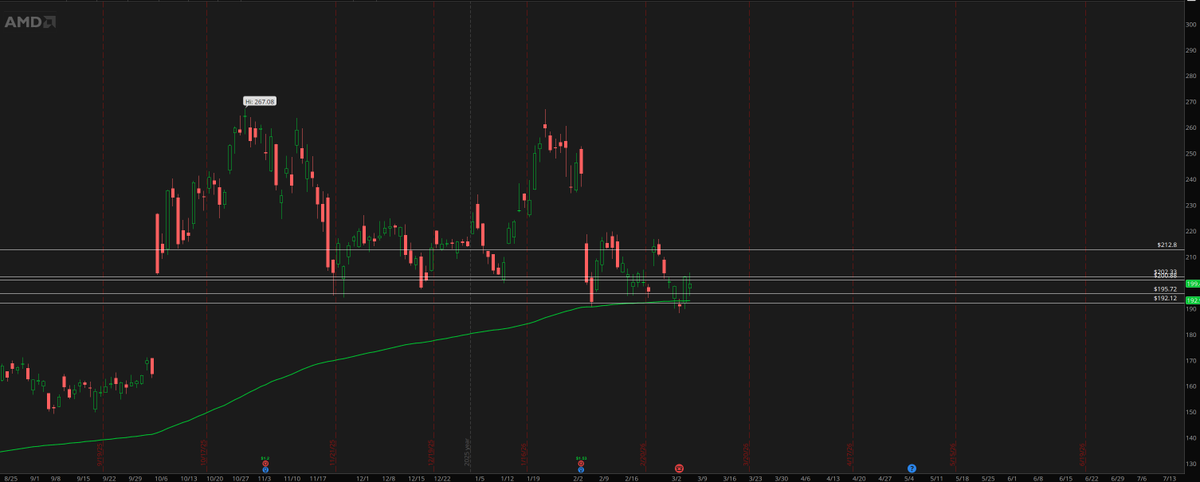Select the horizontal price line at $212.8
This screenshot has width=1200, height=482.
coord(592,250)
